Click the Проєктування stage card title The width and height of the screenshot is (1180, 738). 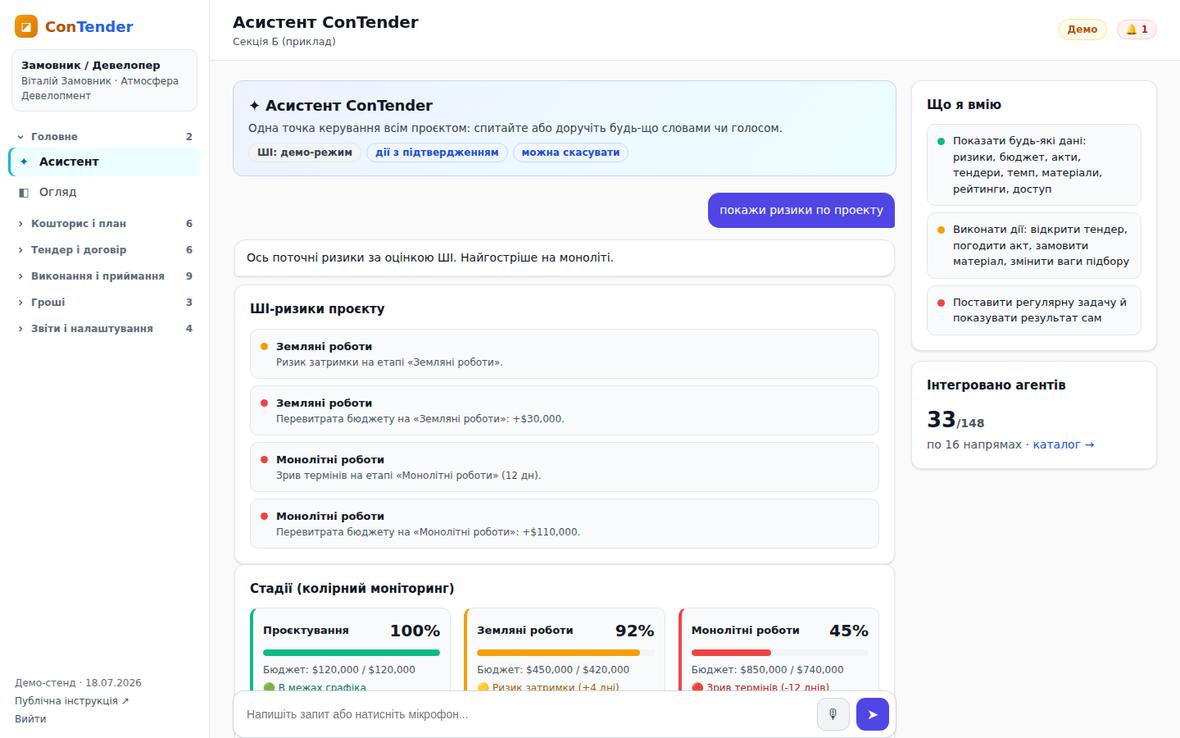pos(306,630)
